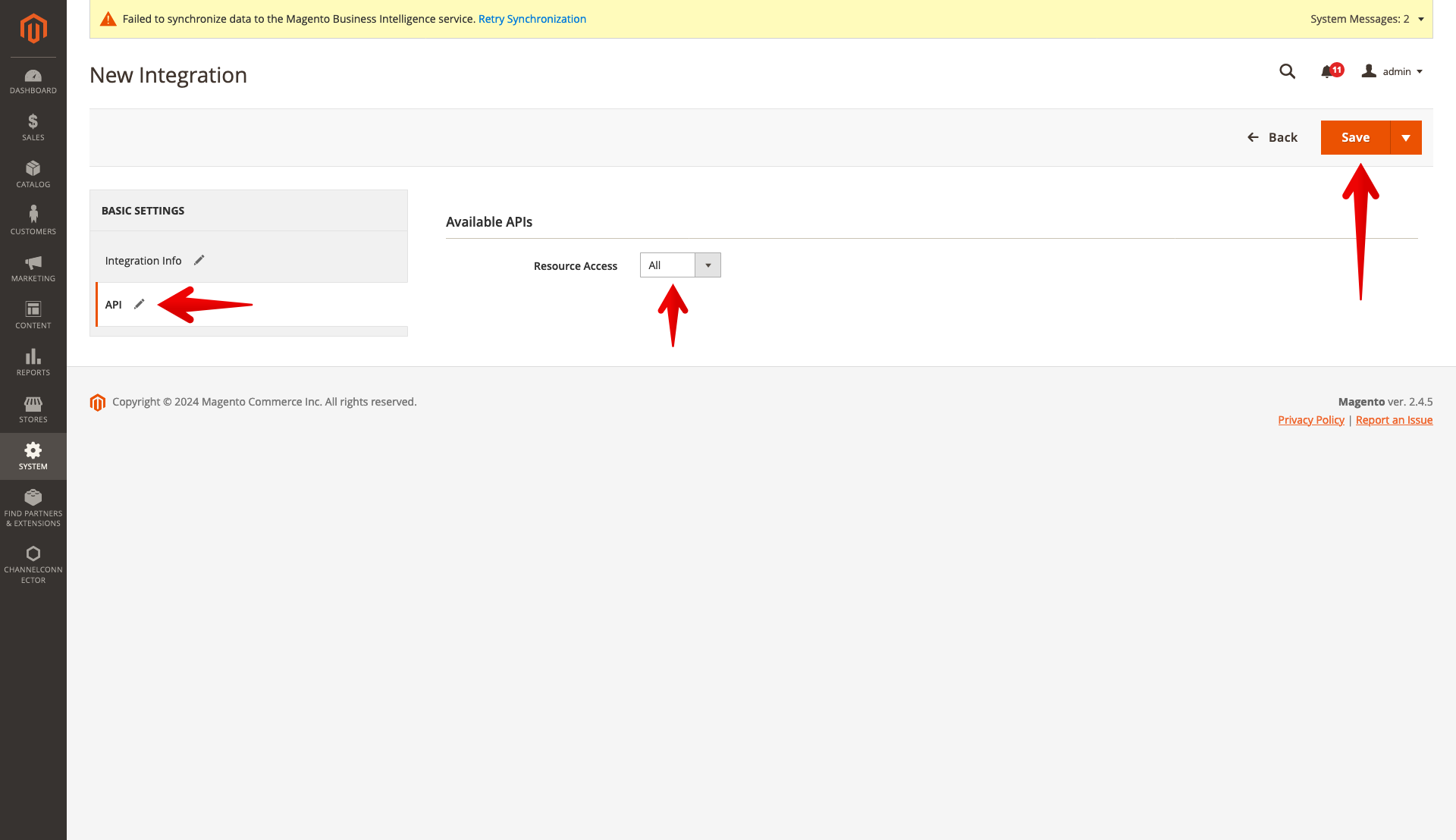Open the Reports menu
1456x840 pixels.
[x=33, y=363]
